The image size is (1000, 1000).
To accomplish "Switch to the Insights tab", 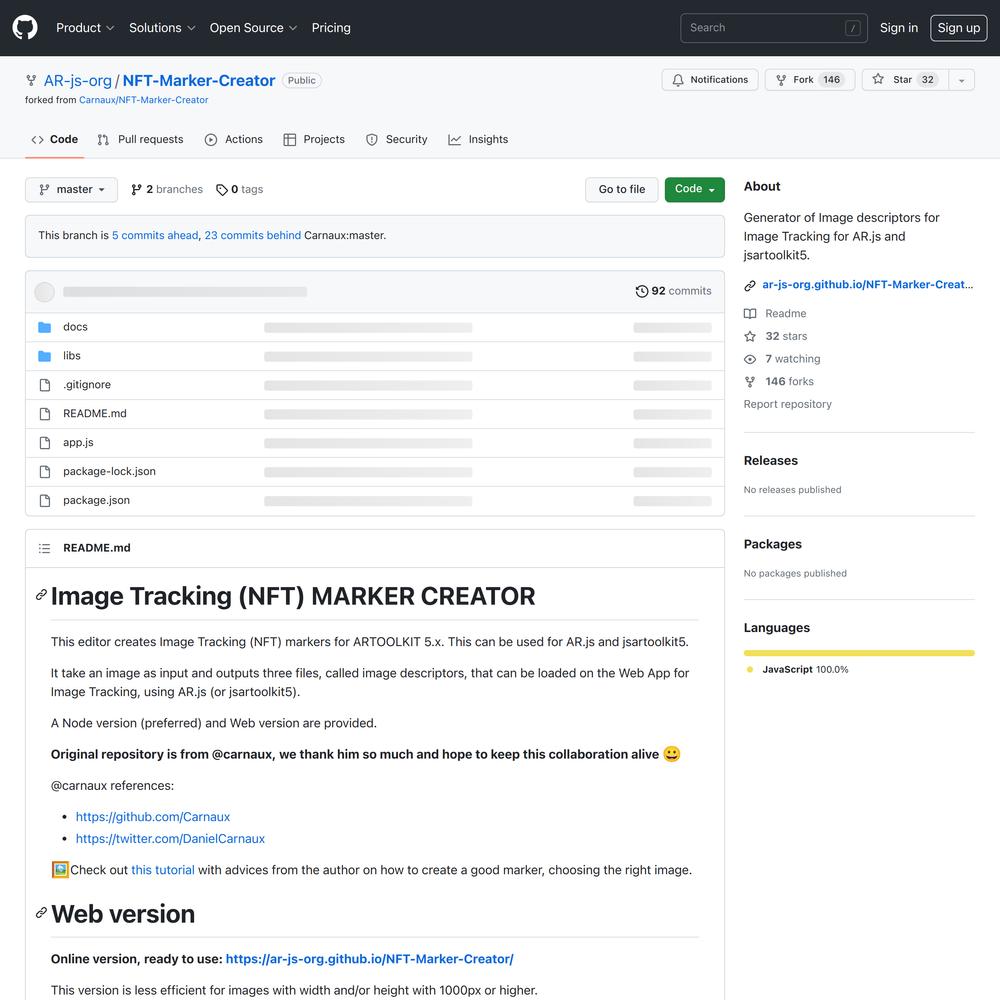I will (478, 140).
